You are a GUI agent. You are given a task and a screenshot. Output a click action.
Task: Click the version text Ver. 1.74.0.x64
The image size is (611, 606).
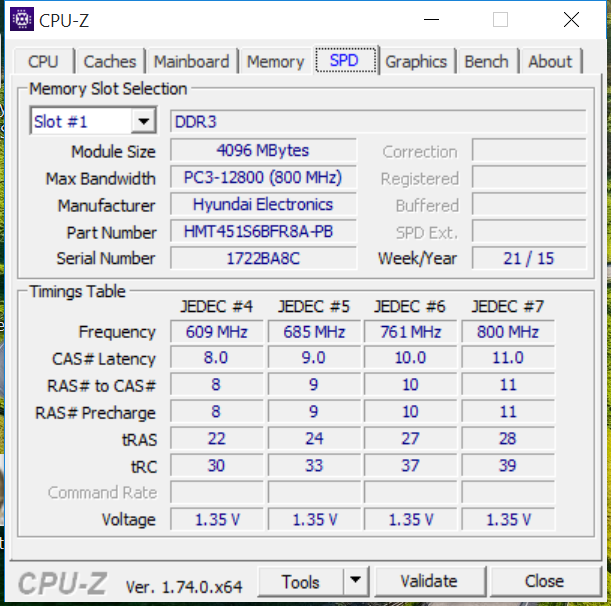tap(184, 587)
